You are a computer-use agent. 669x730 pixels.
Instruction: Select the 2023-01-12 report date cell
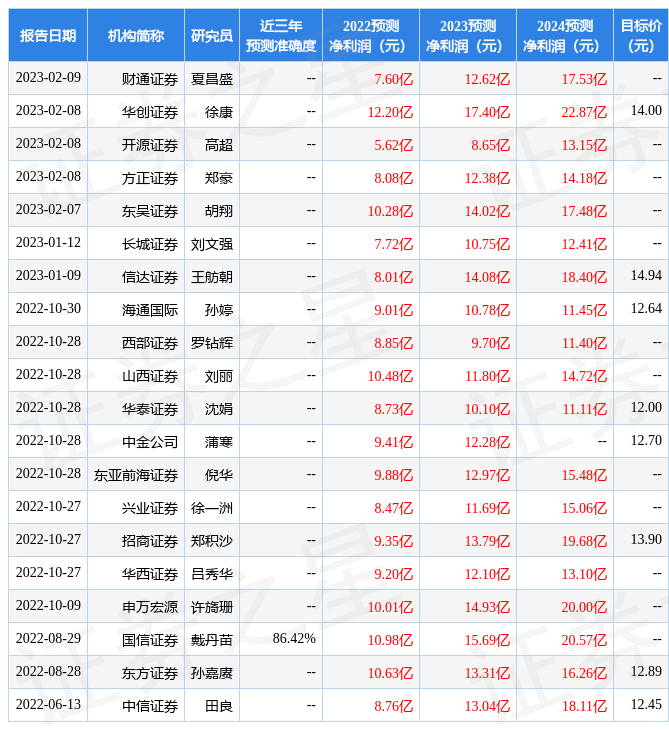pyautogui.click(x=48, y=243)
